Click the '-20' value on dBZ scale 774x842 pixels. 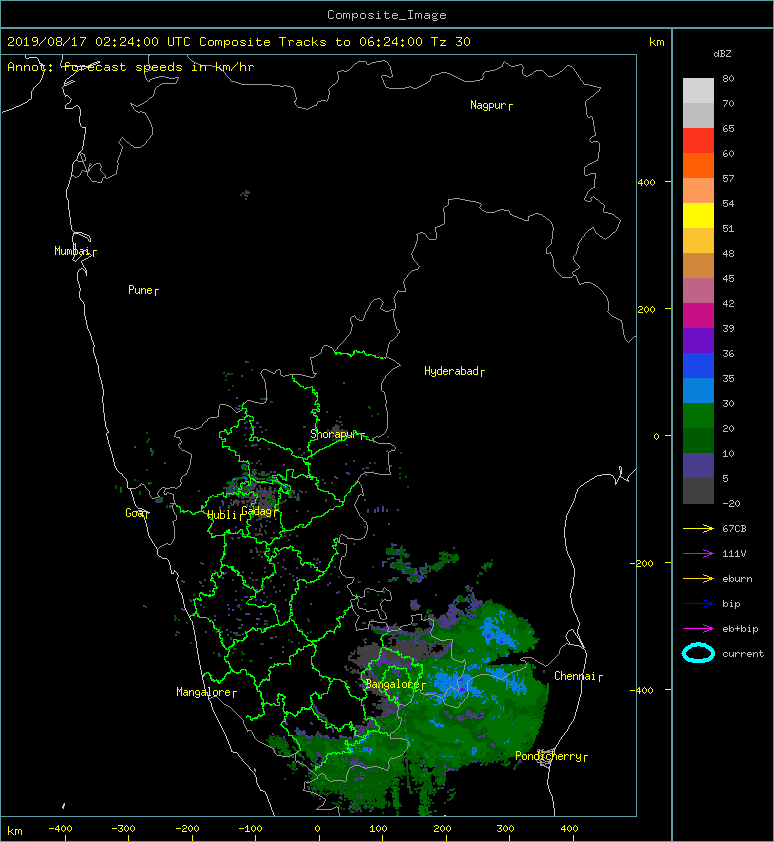[731, 503]
